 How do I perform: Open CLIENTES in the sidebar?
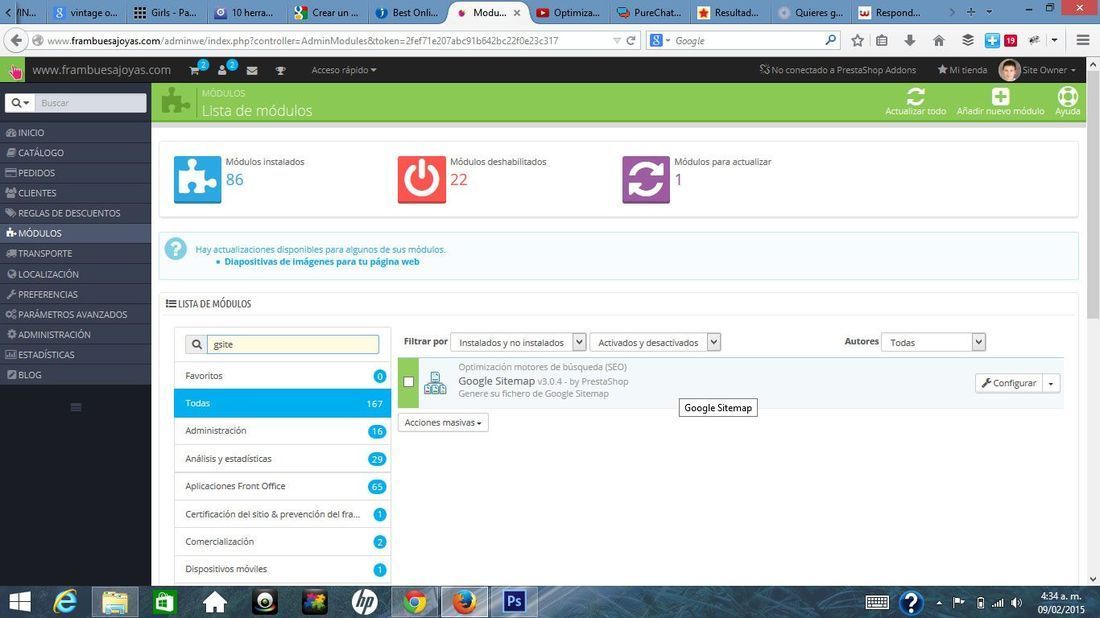[75, 193]
